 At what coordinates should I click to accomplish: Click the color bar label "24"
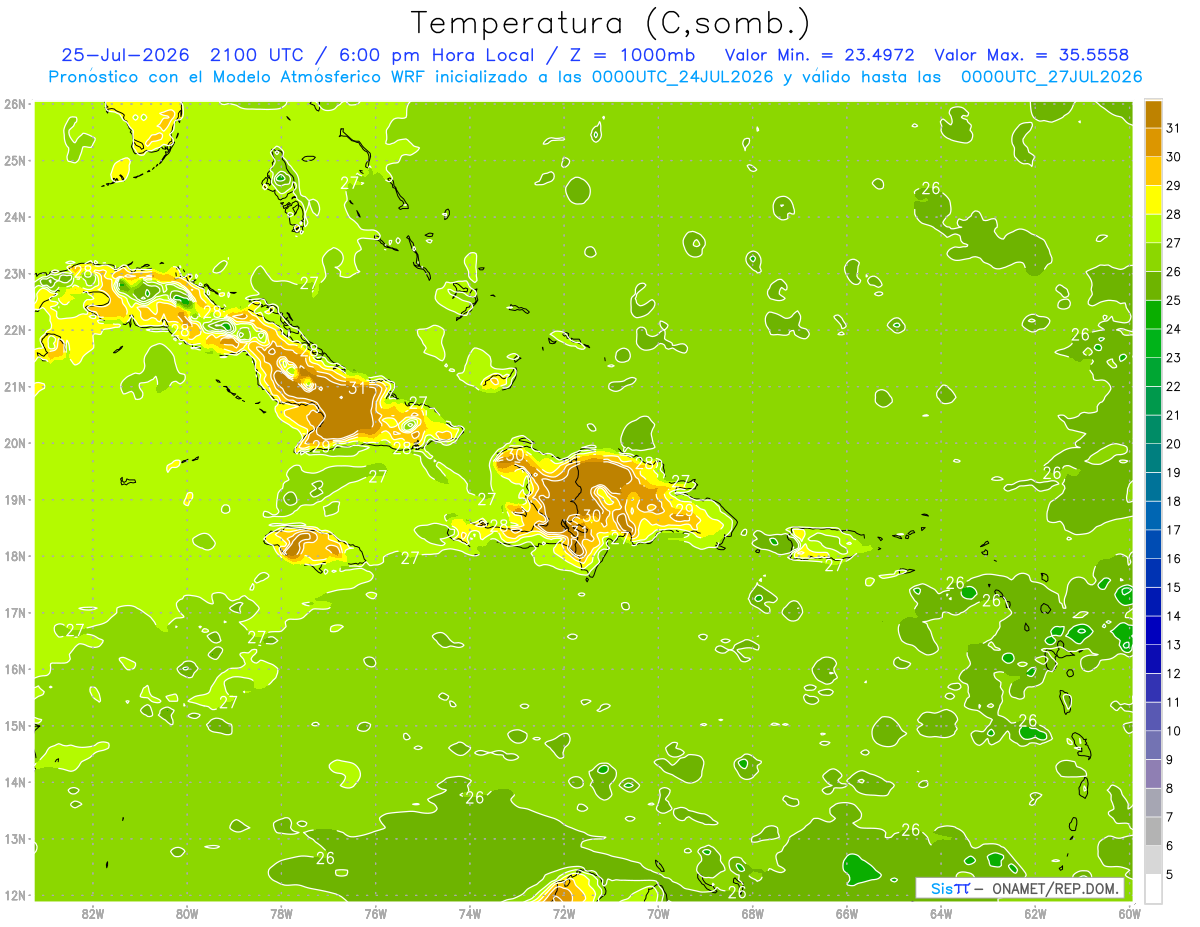tap(1174, 329)
